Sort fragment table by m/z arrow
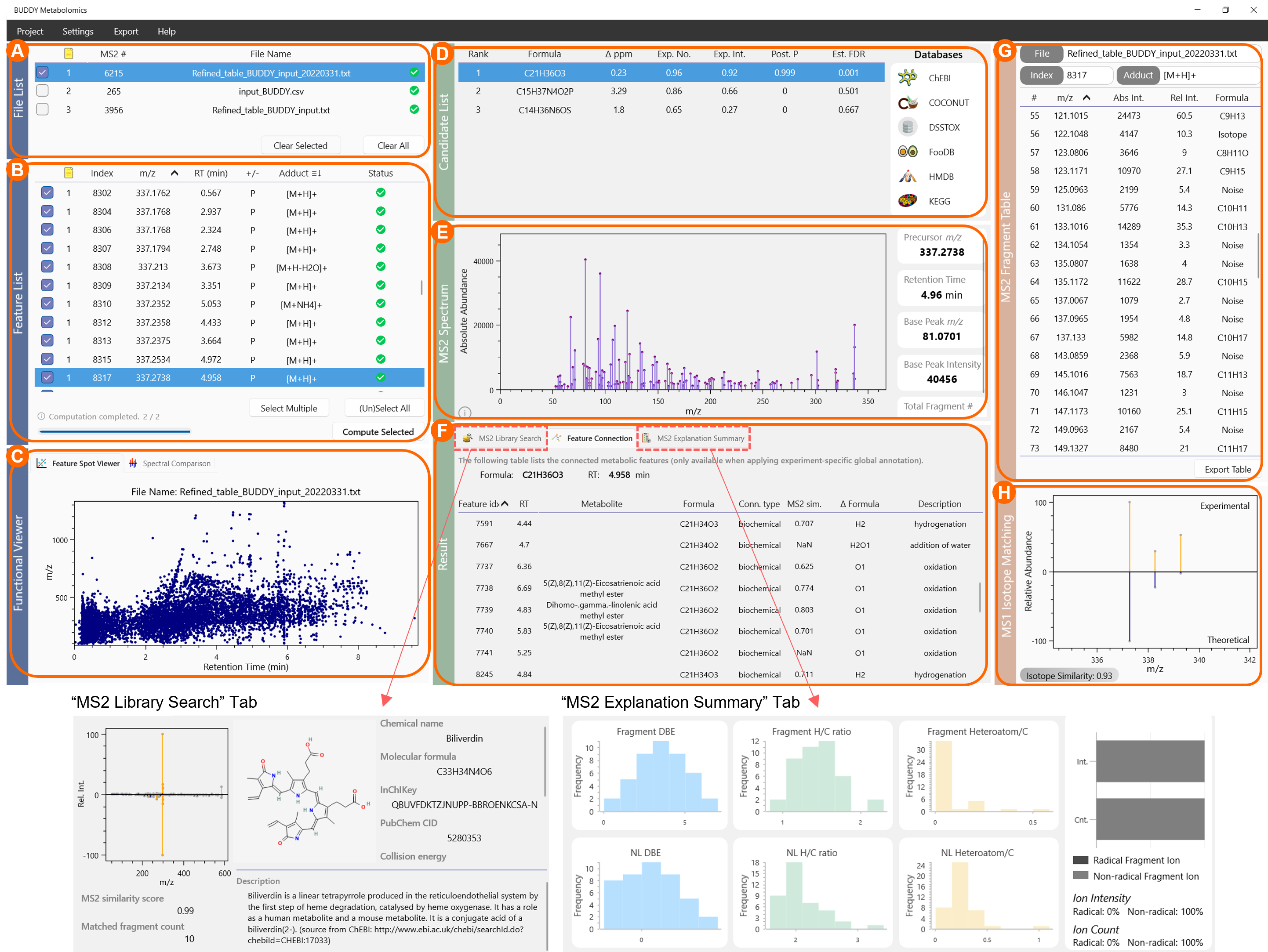 1086,98
